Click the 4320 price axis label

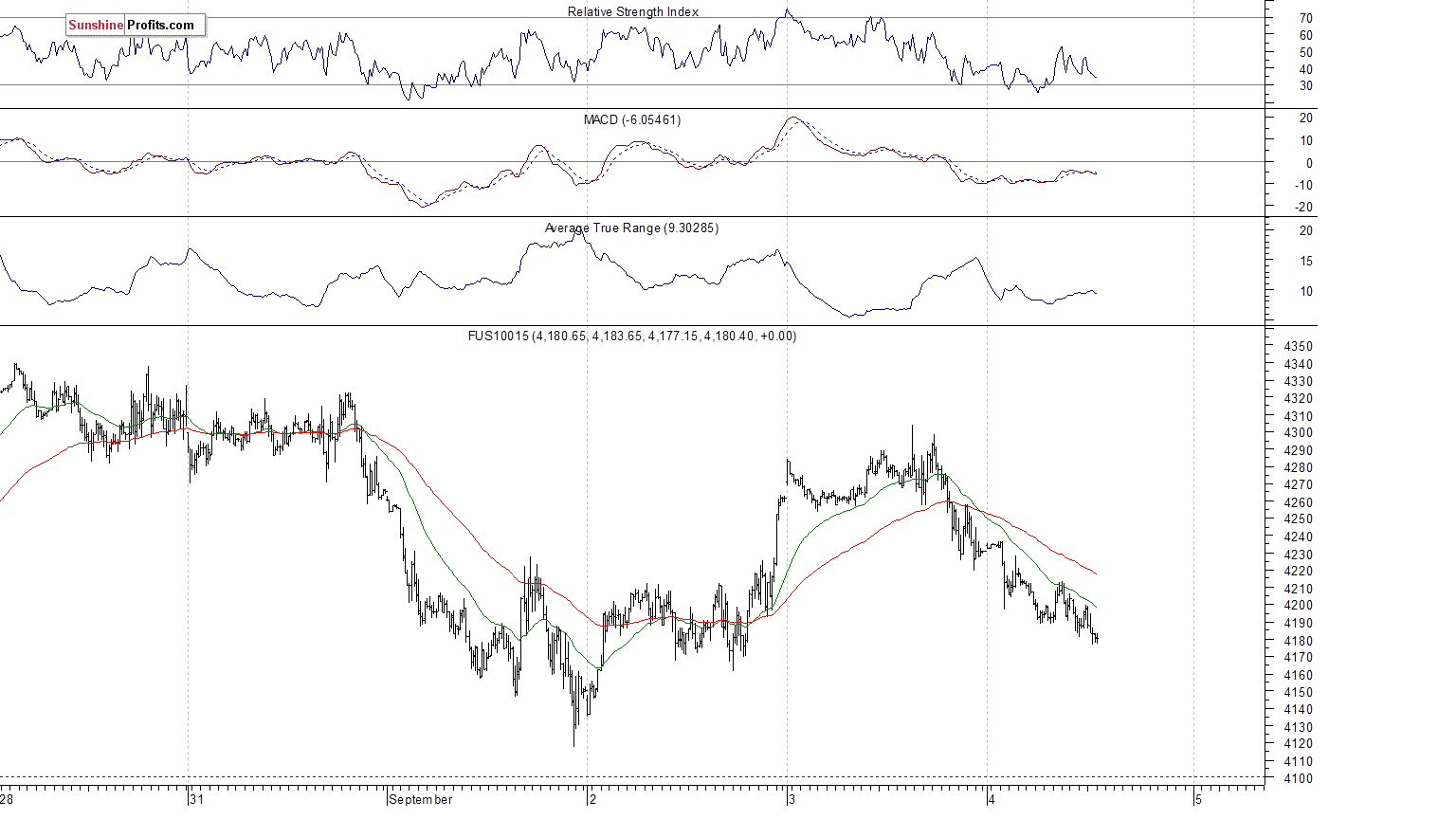[1299, 398]
